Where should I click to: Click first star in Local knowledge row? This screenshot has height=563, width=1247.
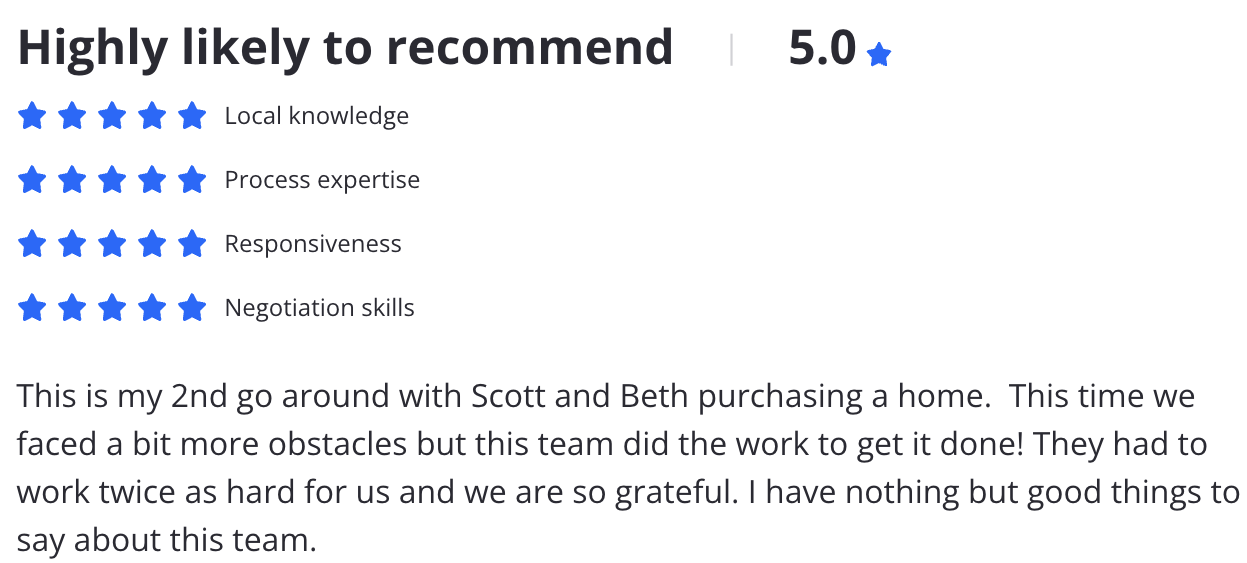tap(33, 117)
